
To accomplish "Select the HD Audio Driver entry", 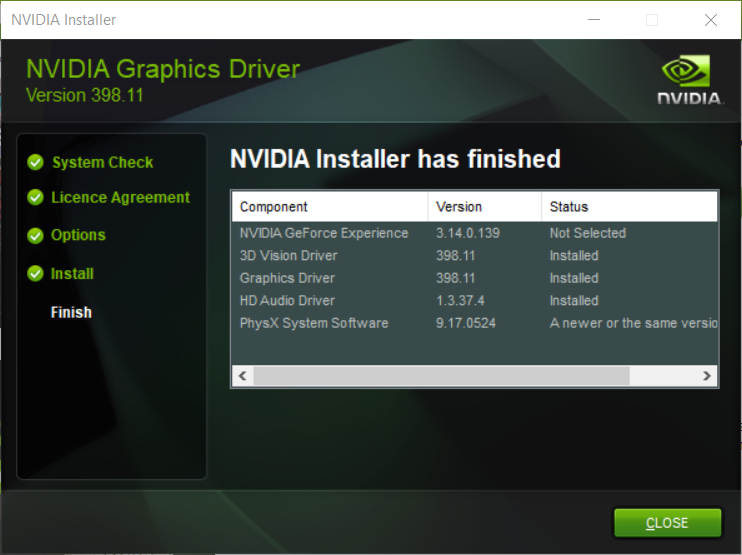I will 287,300.
